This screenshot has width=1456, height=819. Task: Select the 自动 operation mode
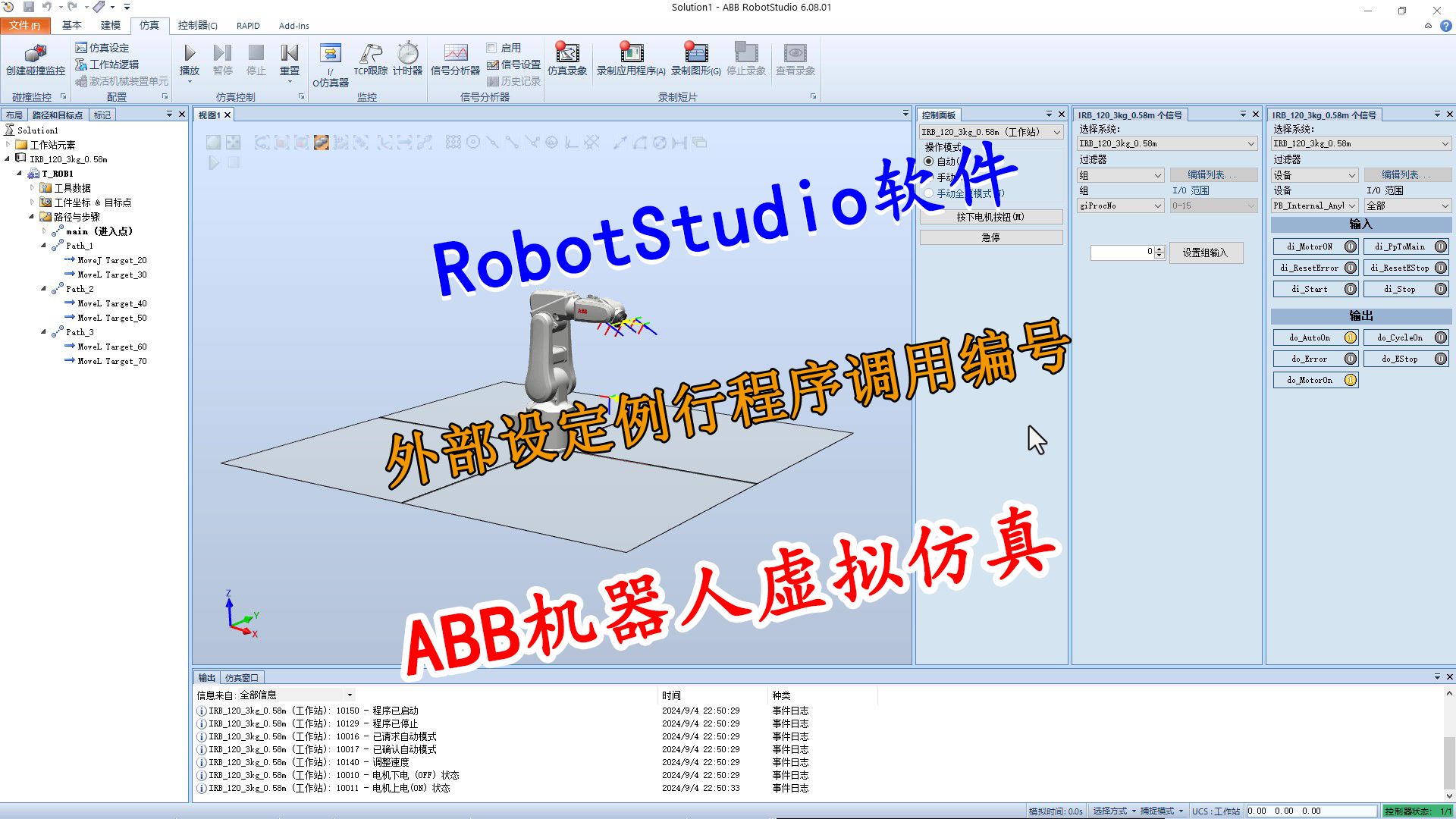tap(930, 161)
